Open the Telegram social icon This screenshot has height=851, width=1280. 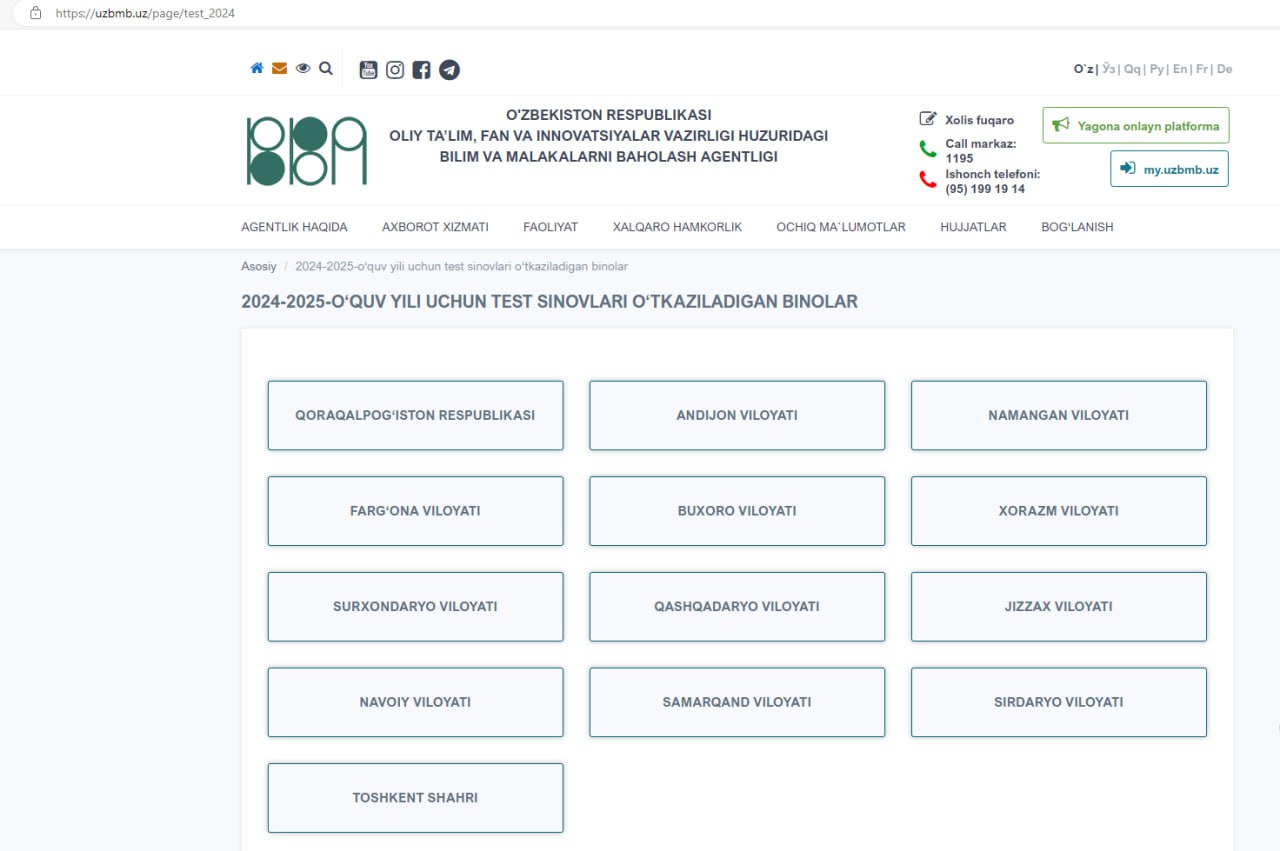coord(449,70)
